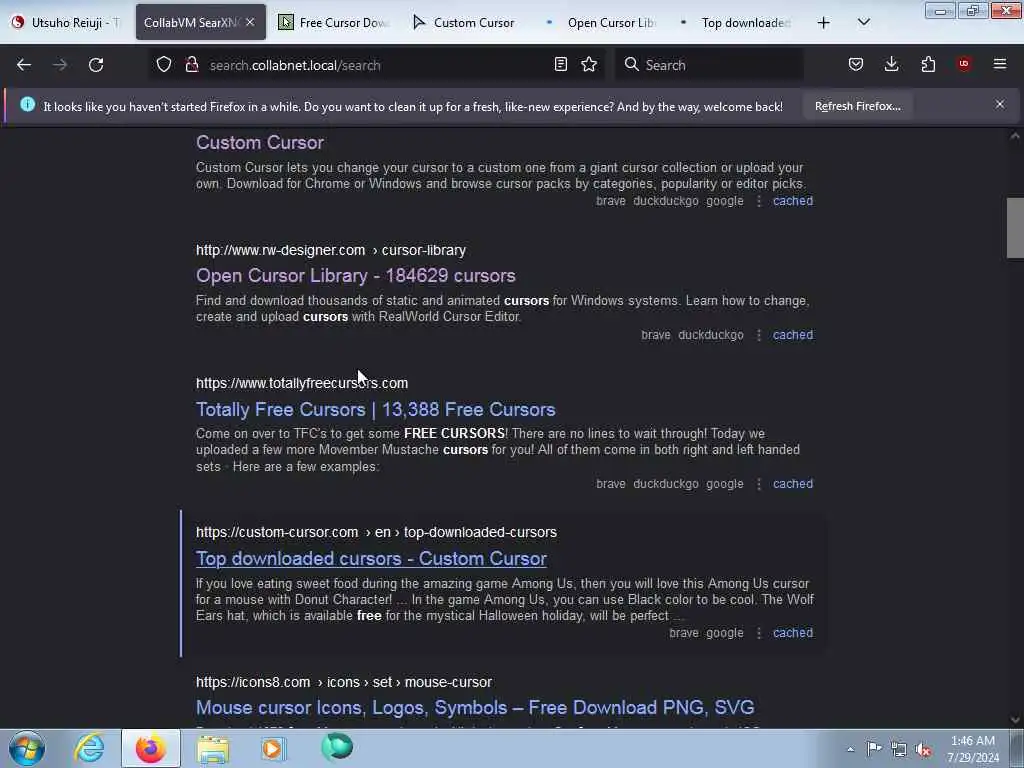Dismiss the Refresh Firefox notification bar
The height and width of the screenshot is (768, 1024).
pos(1000,104)
